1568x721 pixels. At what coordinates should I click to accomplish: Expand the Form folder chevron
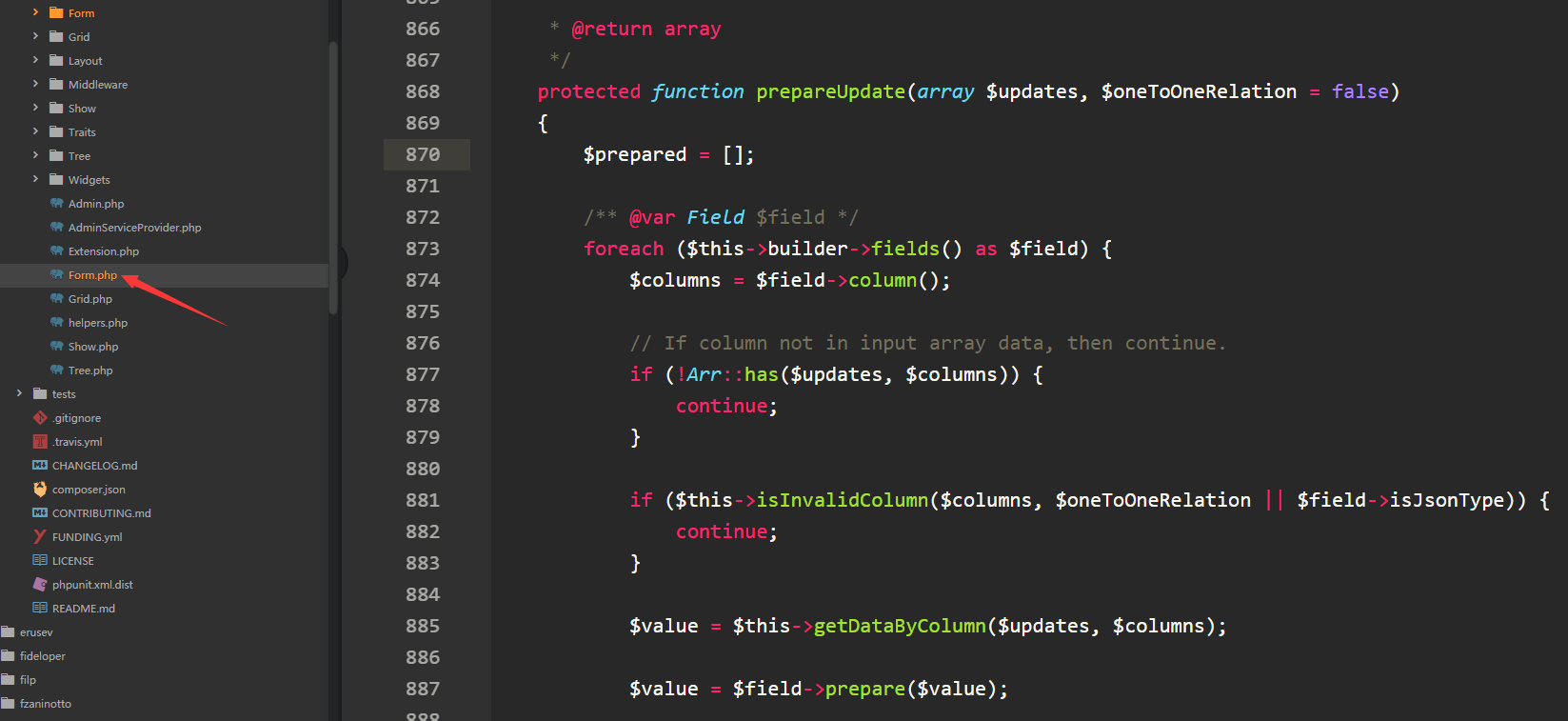click(35, 12)
